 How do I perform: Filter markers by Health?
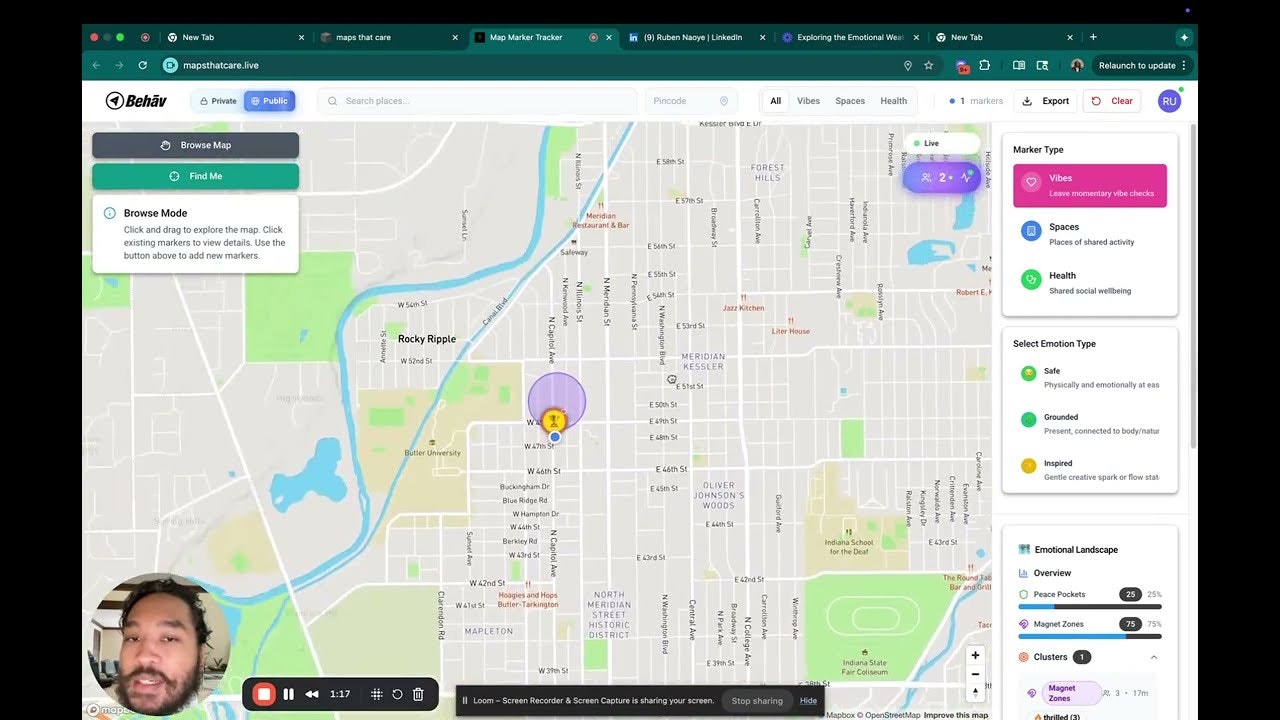[893, 100]
